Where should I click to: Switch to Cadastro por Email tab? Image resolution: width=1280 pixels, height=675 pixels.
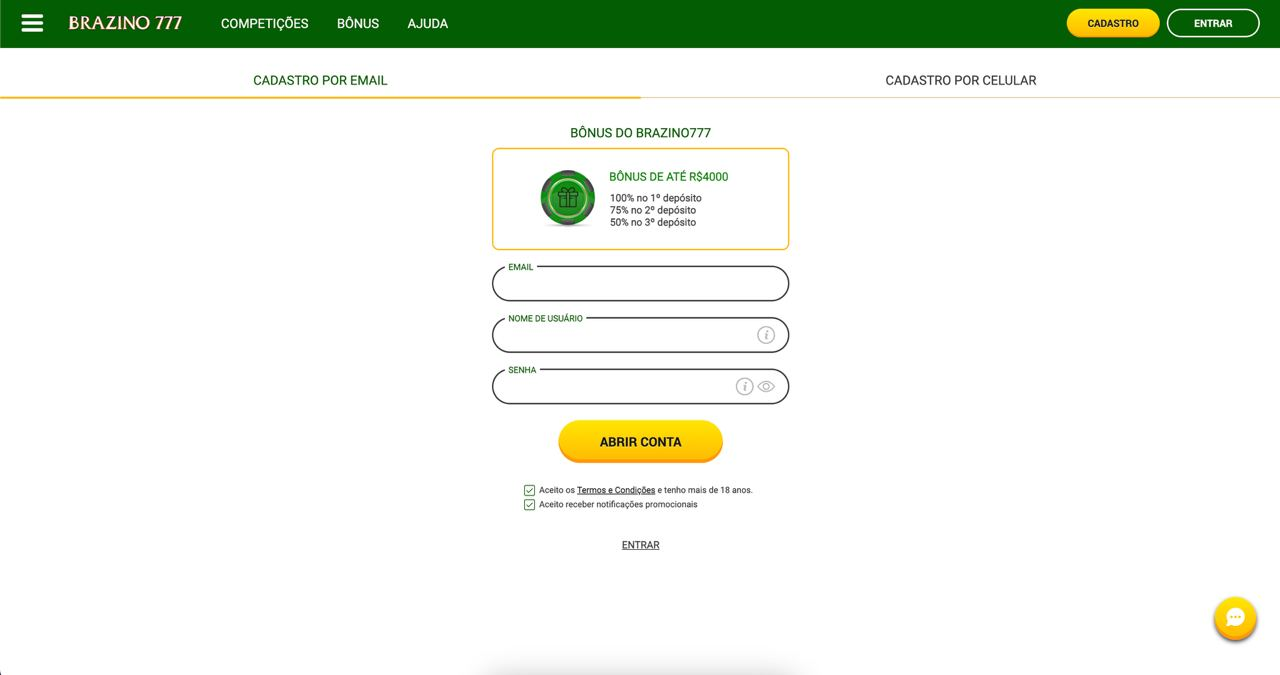pyautogui.click(x=320, y=80)
